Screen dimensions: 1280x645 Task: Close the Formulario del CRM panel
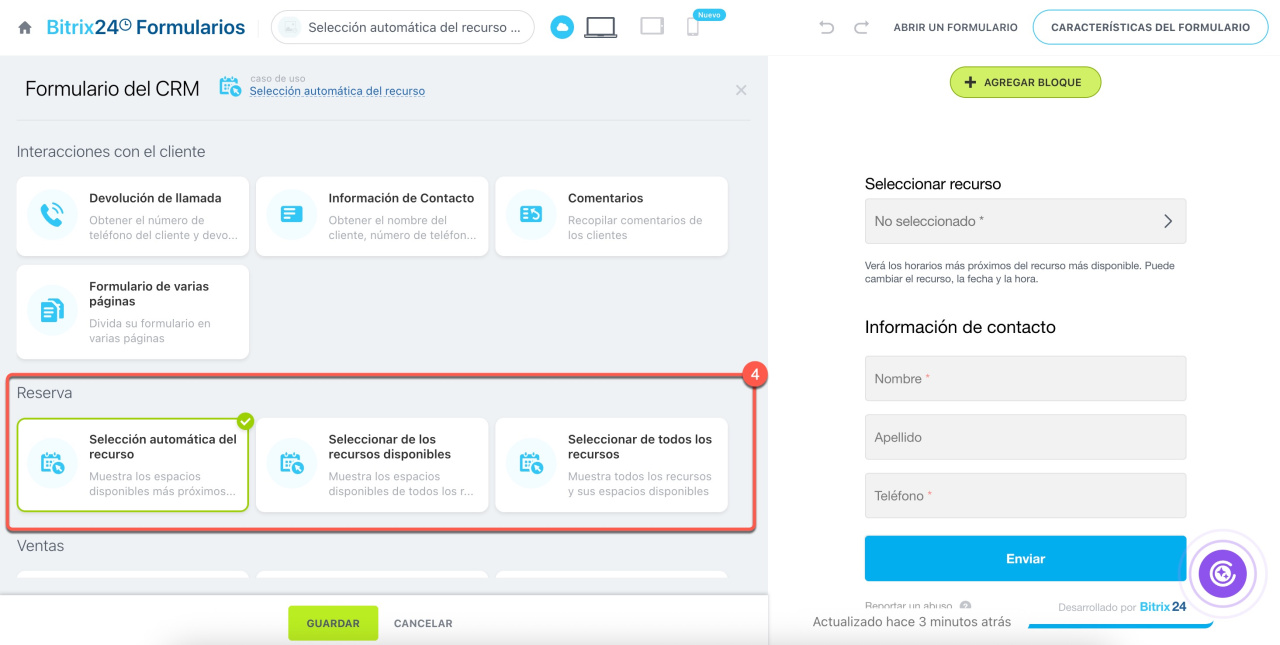(741, 90)
